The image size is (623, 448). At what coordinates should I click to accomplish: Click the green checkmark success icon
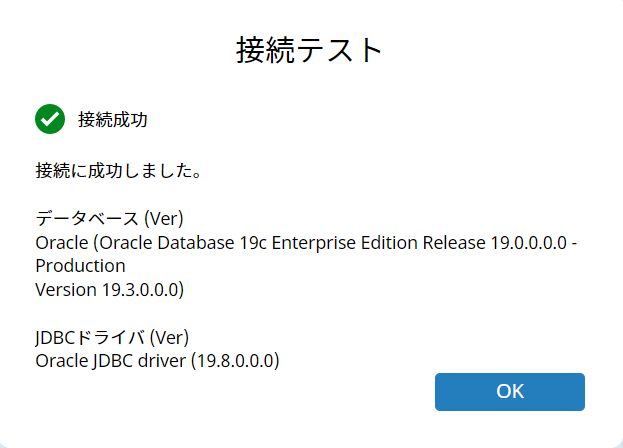[50, 119]
